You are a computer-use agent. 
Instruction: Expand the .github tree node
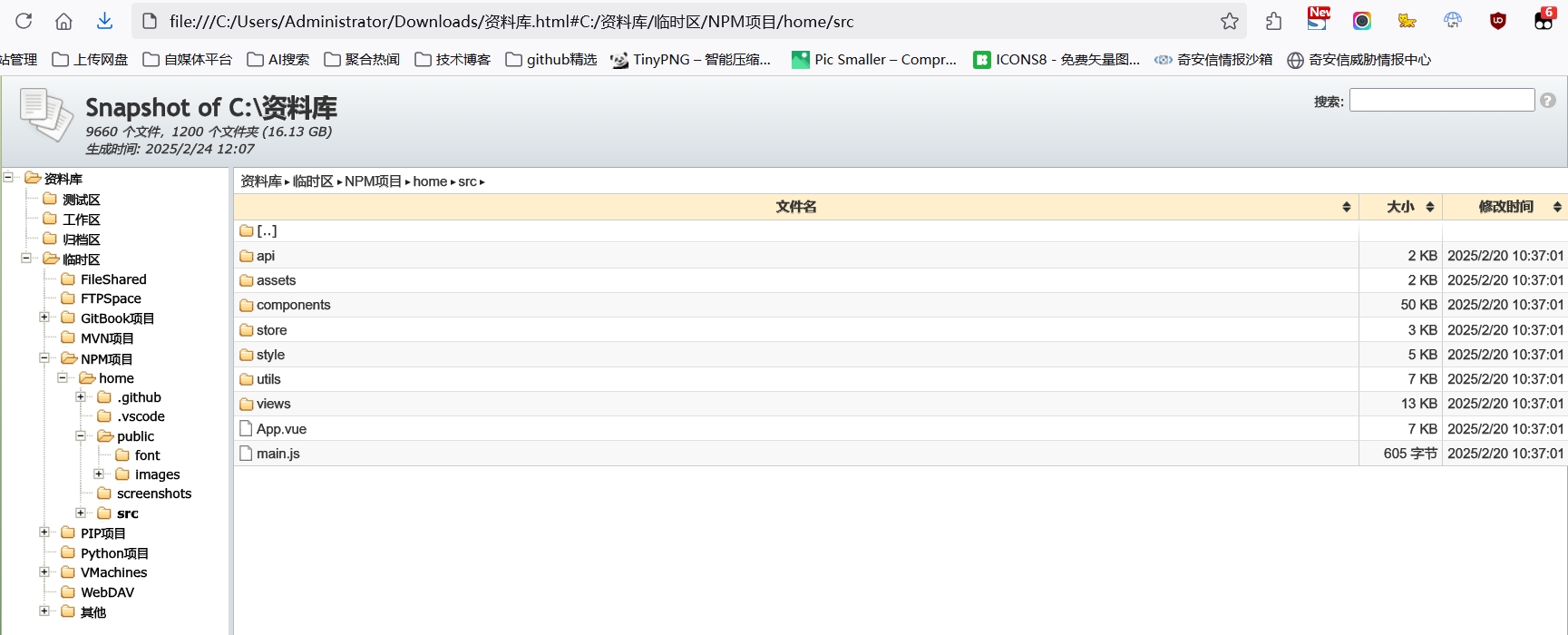click(81, 396)
